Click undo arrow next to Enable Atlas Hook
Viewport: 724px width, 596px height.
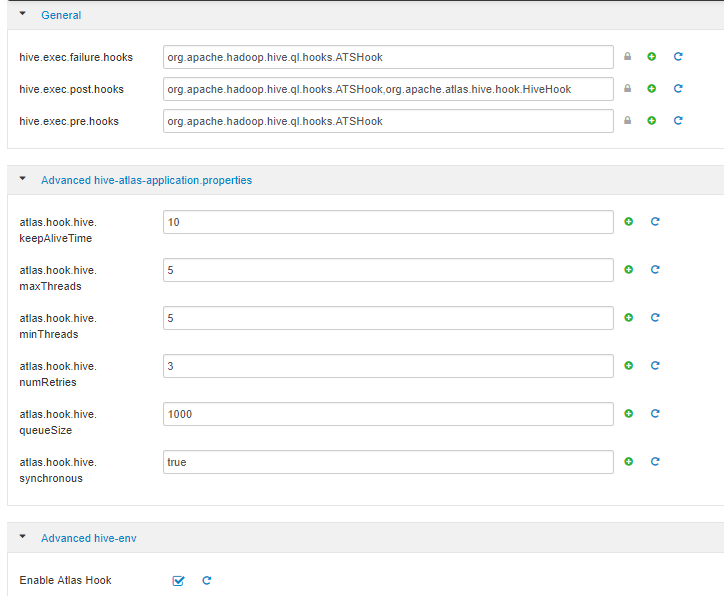pos(207,580)
